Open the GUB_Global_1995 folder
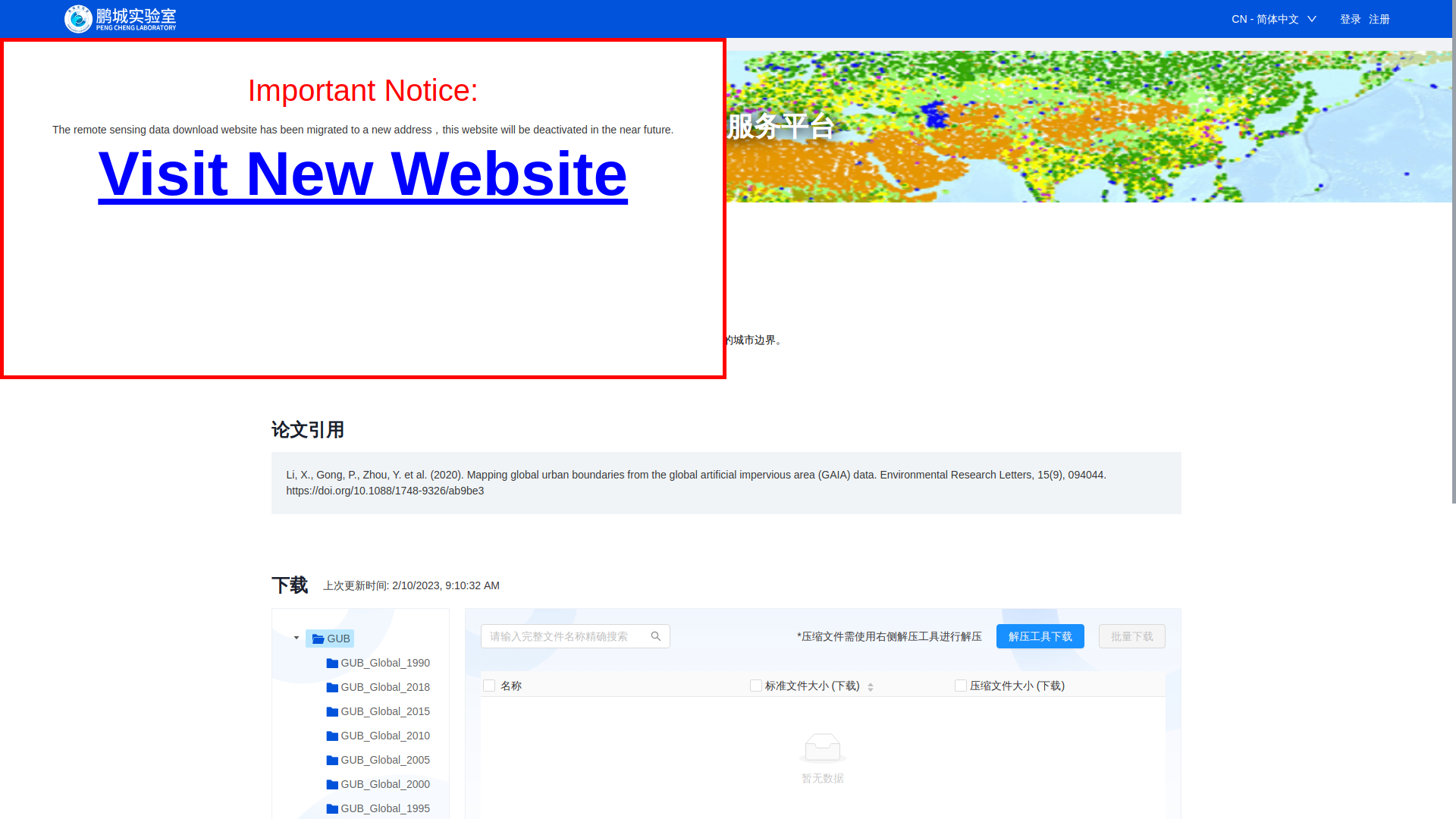The width and height of the screenshot is (1456, 819). [x=378, y=808]
